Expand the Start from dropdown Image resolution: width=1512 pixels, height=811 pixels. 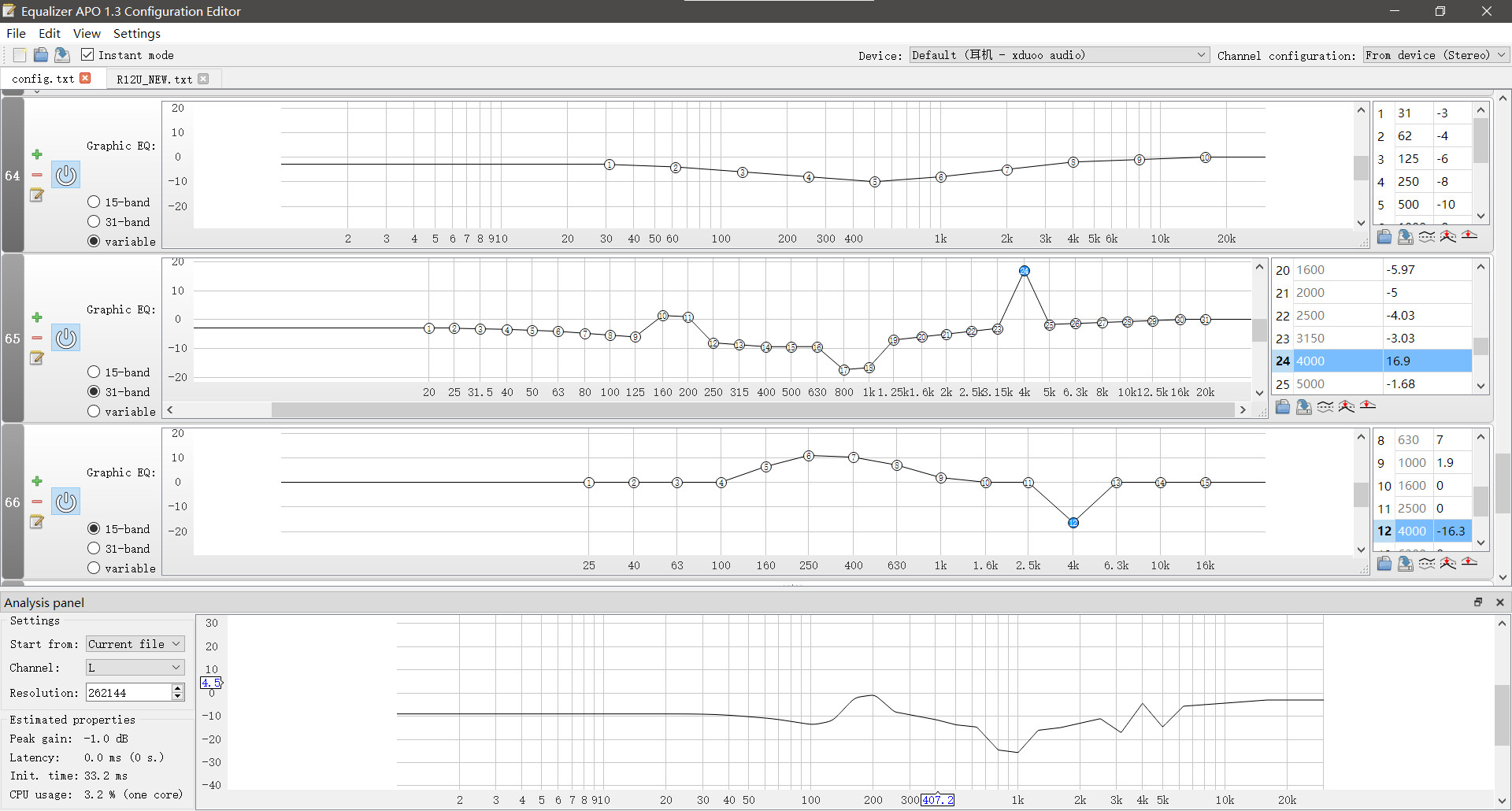pos(135,644)
